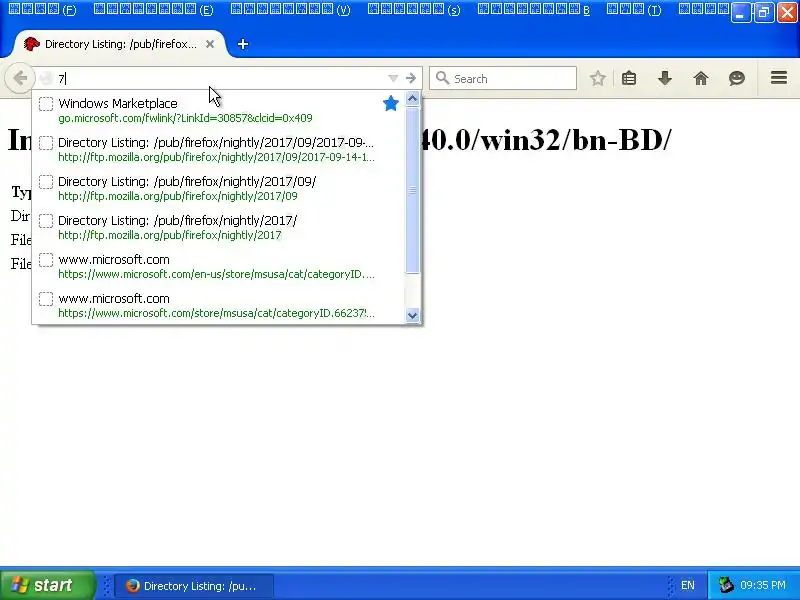Click the magnifier icon in Search box
The height and width of the screenshot is (600, 800).
[x=442, y=78]
